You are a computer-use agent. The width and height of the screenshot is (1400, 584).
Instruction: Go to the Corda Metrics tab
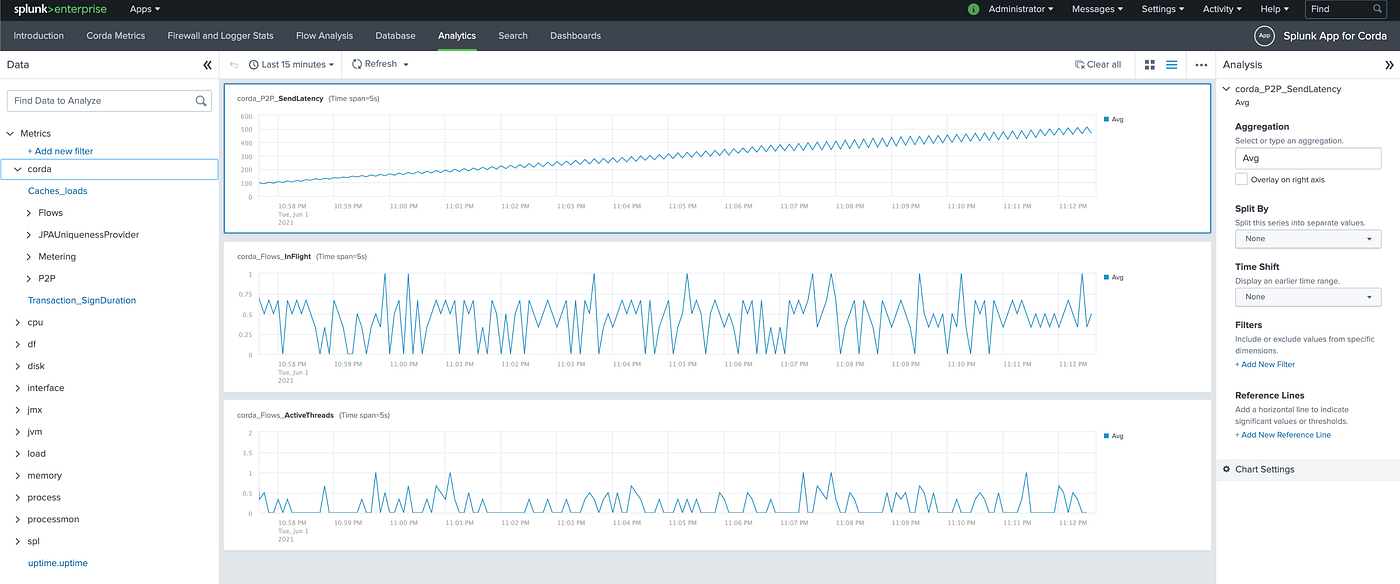116,36
